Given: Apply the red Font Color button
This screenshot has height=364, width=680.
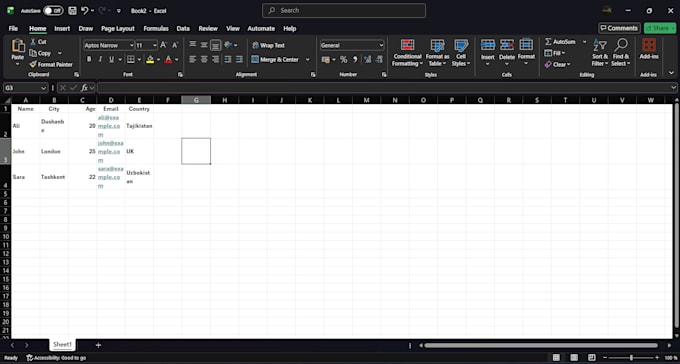Looking at the screenshot, I should [168, 59].
